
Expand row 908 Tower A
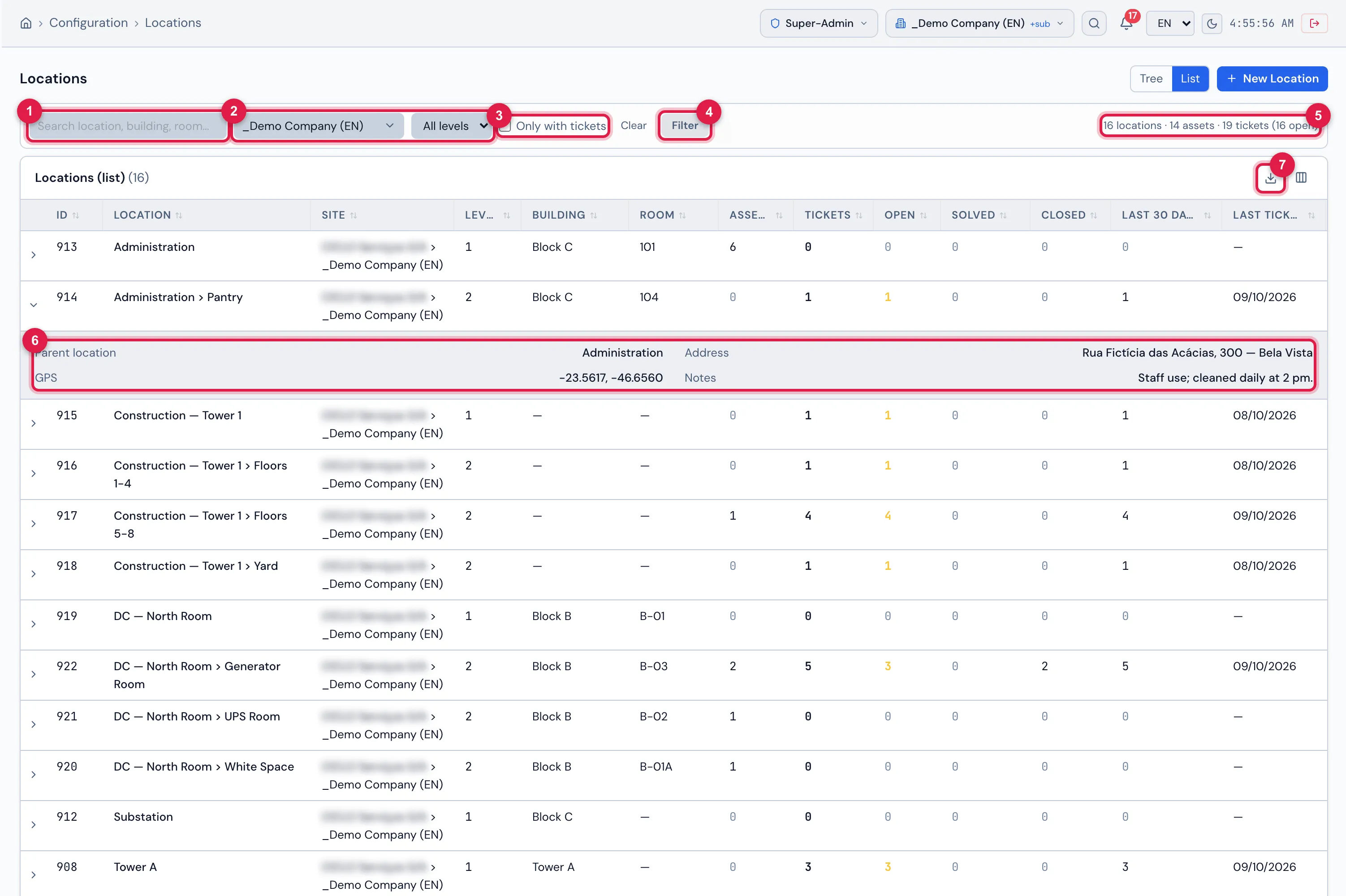pos(34,875)
